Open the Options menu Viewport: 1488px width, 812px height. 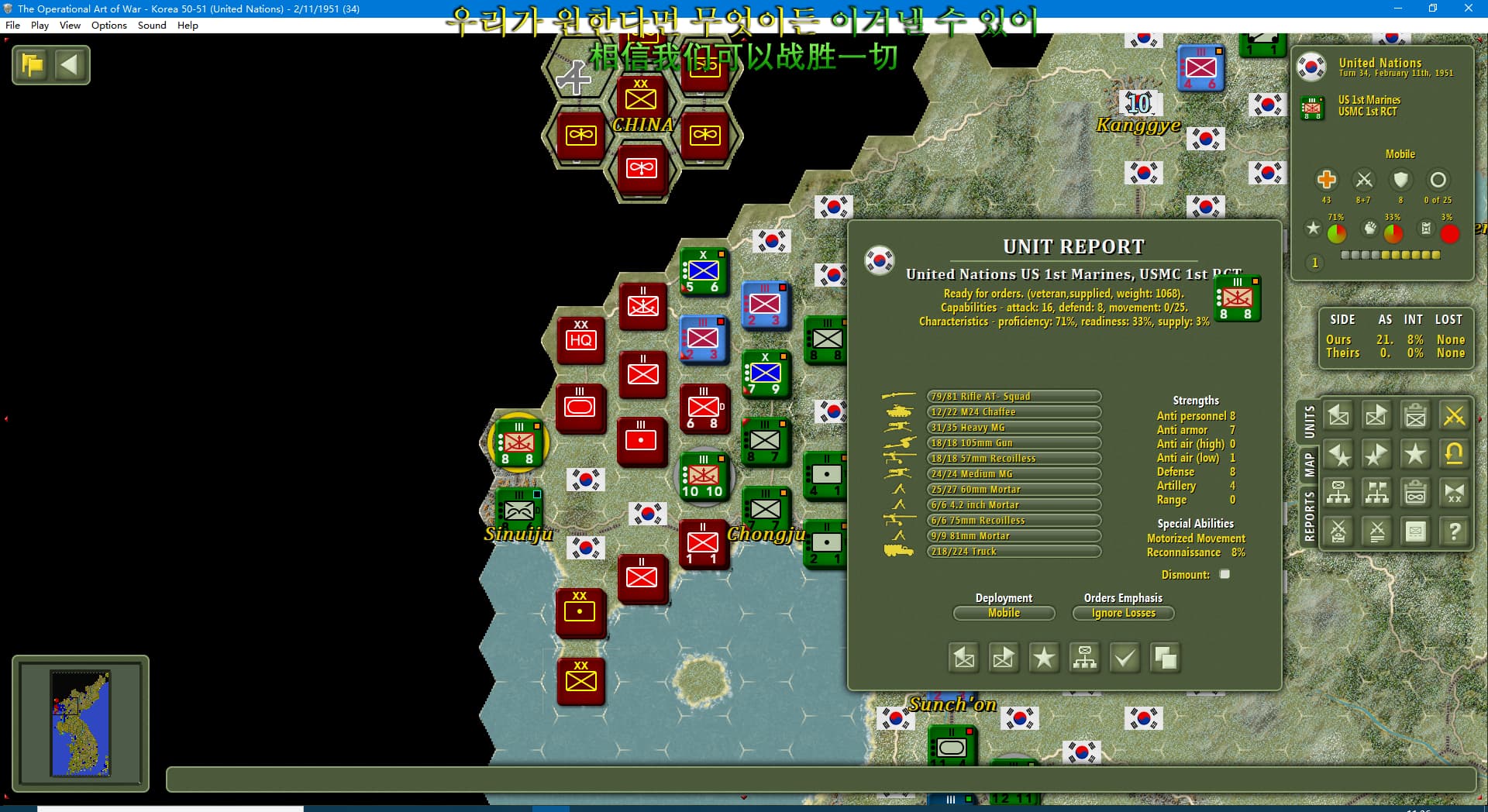(x=108, y=25)
